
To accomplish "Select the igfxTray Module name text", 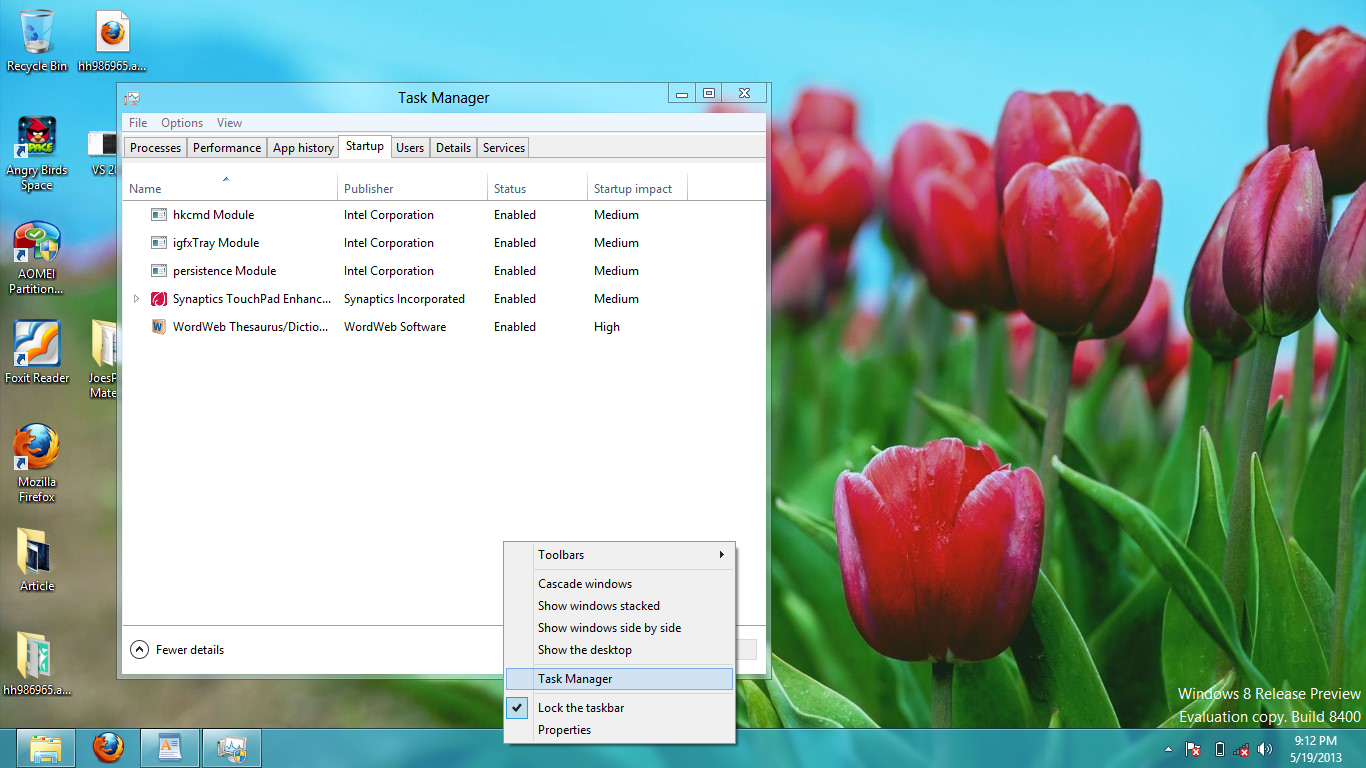I will [216, 243].
